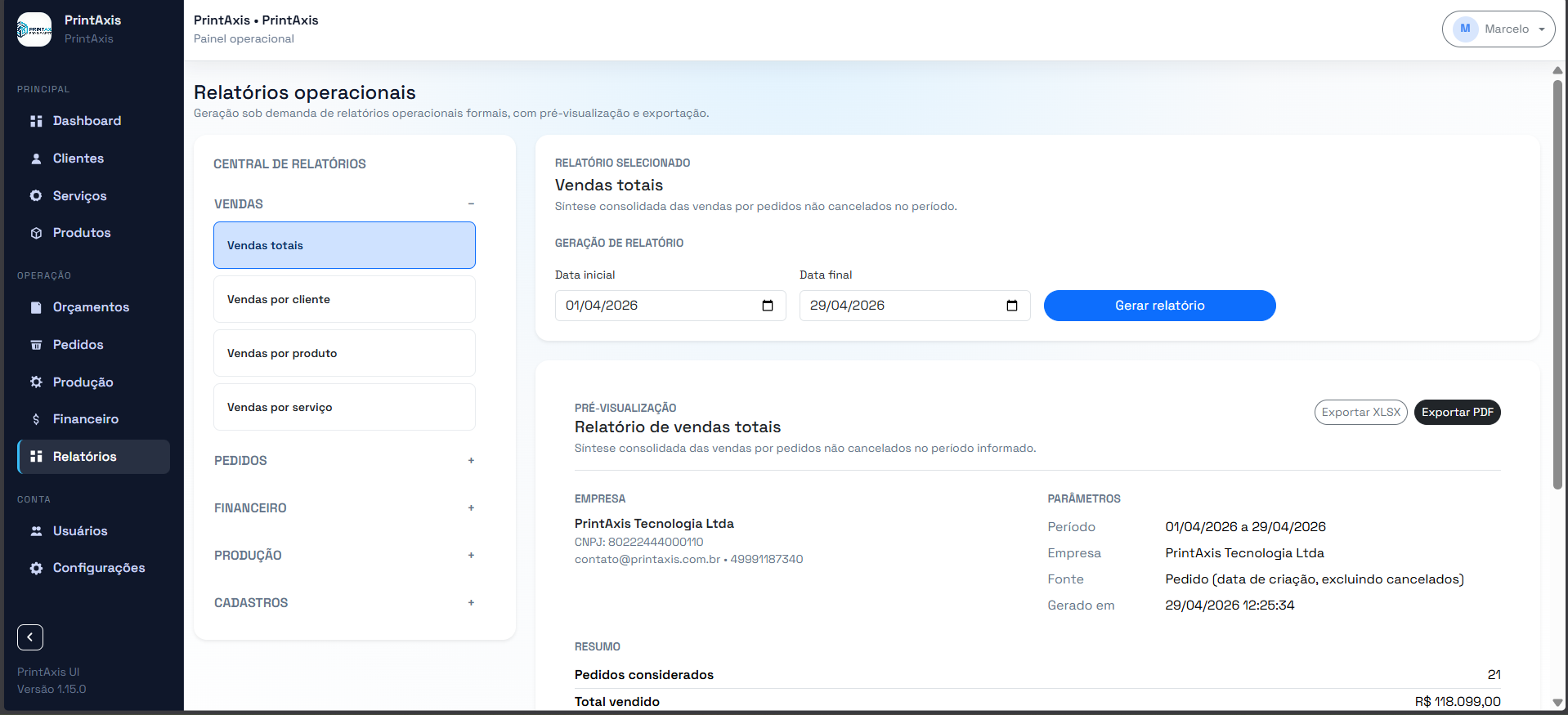Click the Período value 01/04/2026 a 29/04/2026
Image resolution: width=1568 pixels, height=715 pixels.
(x=1245, y=527)
